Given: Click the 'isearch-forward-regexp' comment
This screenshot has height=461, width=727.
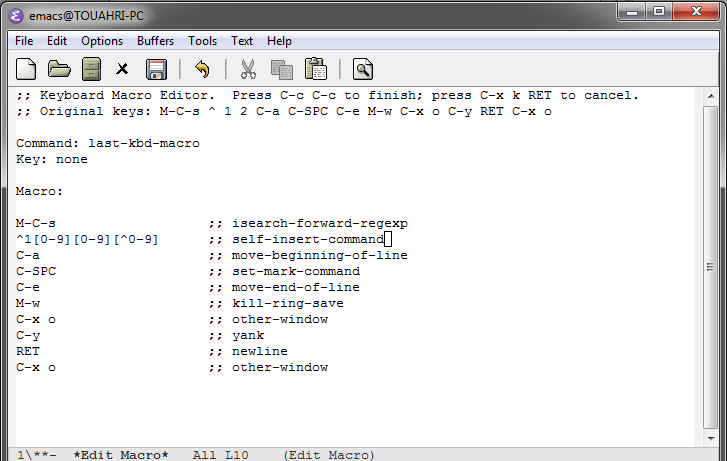Looking at the screenshot, I should [x=320, y=224].
